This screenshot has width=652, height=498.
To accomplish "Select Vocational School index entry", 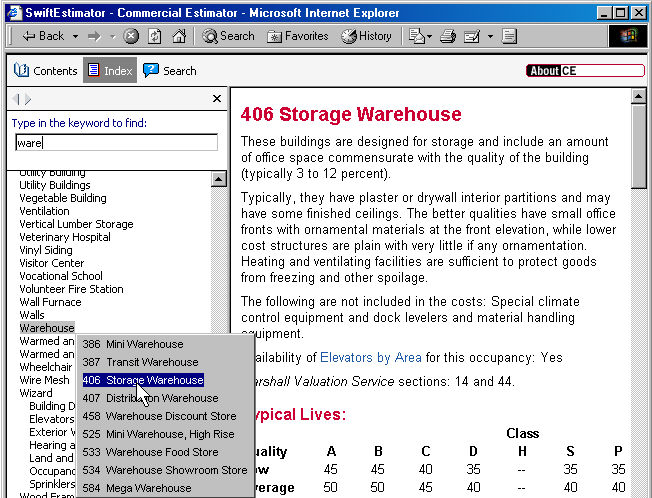I will pos(61,276).
